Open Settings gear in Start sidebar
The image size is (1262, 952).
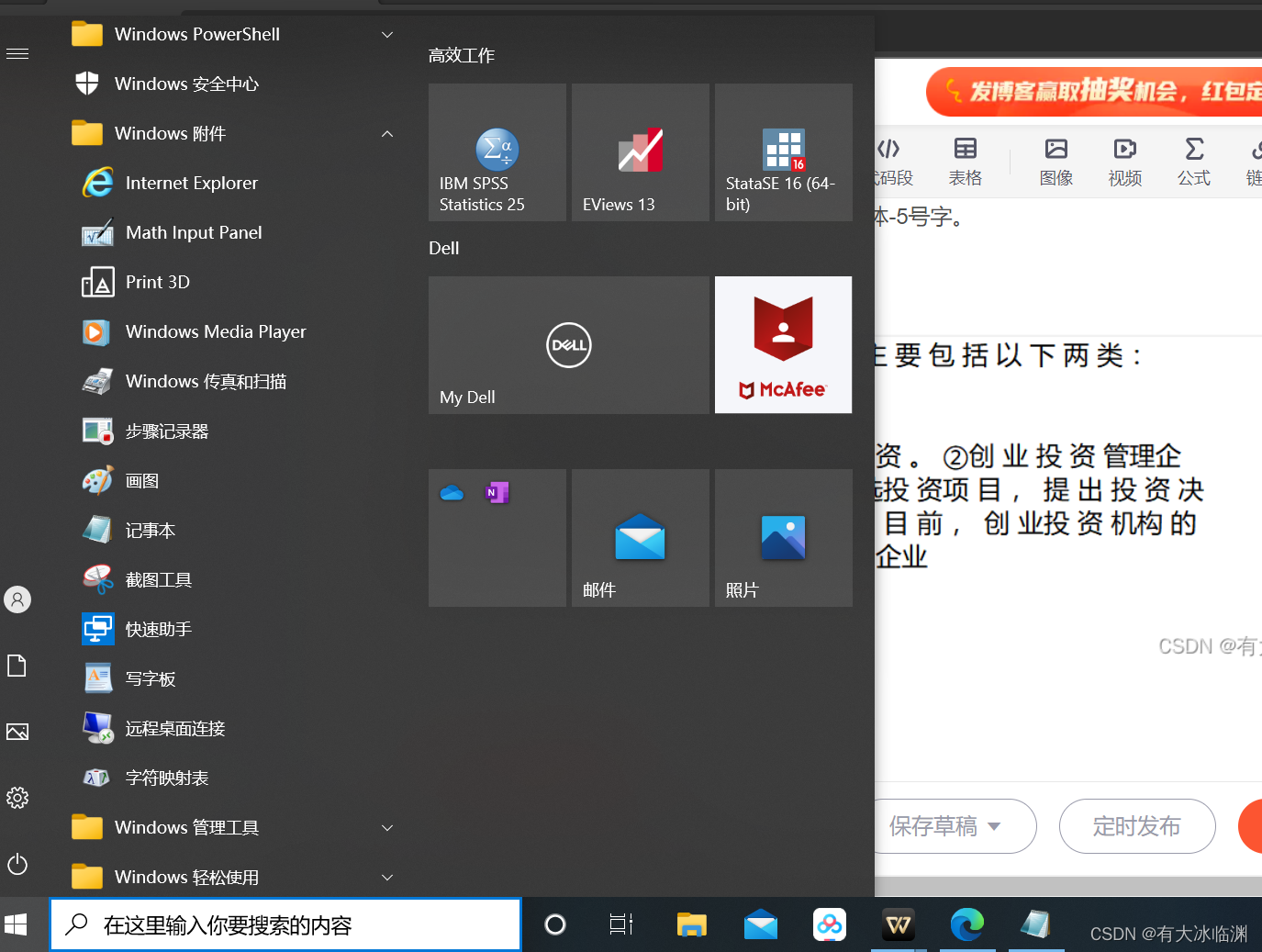[17, 798]
